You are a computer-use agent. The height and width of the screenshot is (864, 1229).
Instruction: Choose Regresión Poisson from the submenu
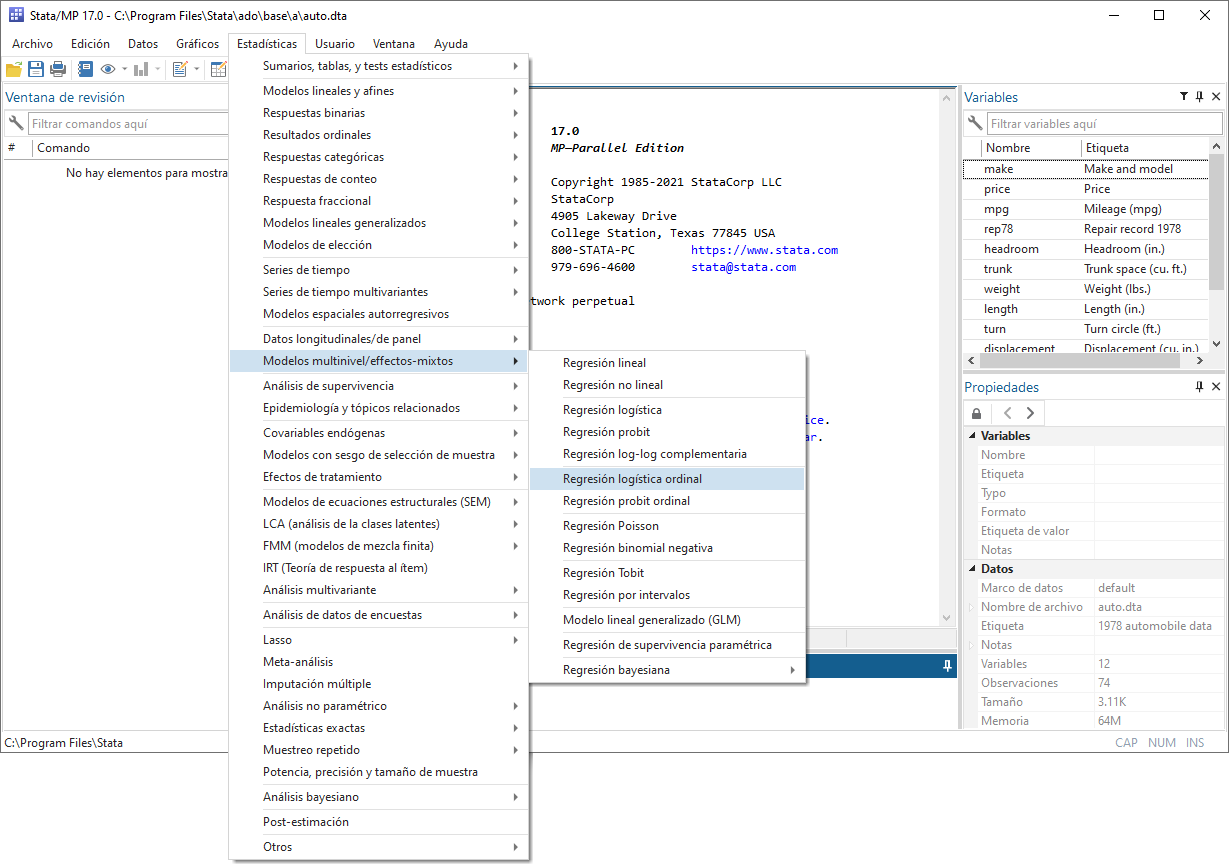coord(666,526)
